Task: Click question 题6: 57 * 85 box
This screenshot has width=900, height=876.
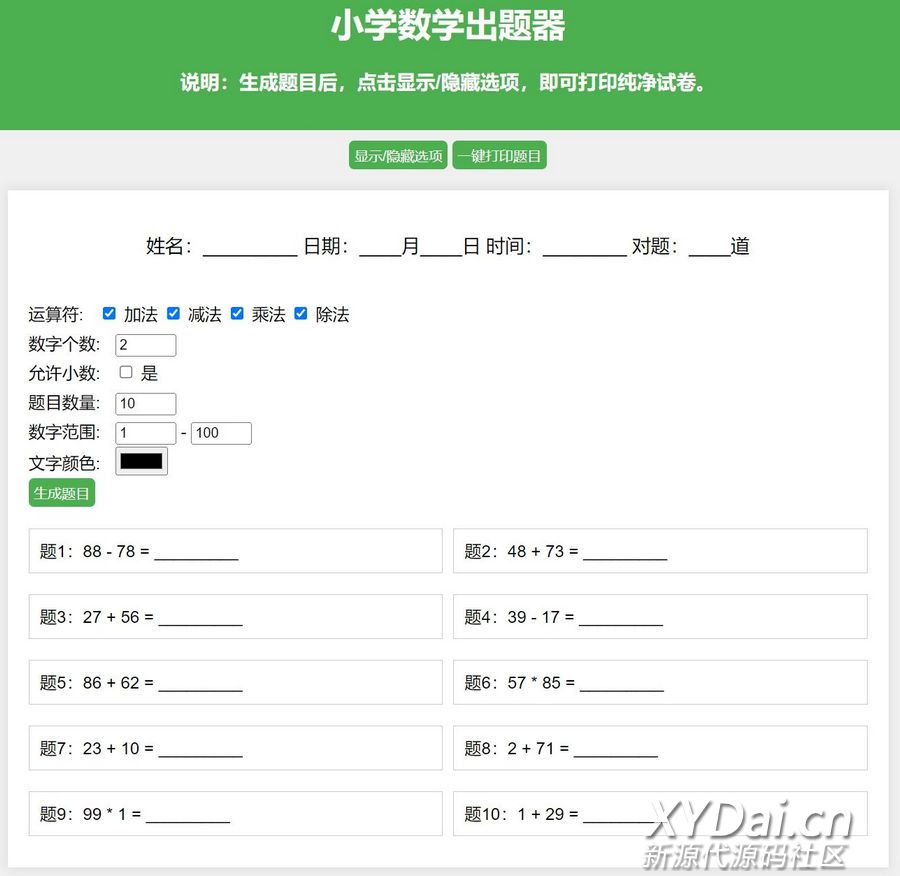Action: click(x=660, y=683)
